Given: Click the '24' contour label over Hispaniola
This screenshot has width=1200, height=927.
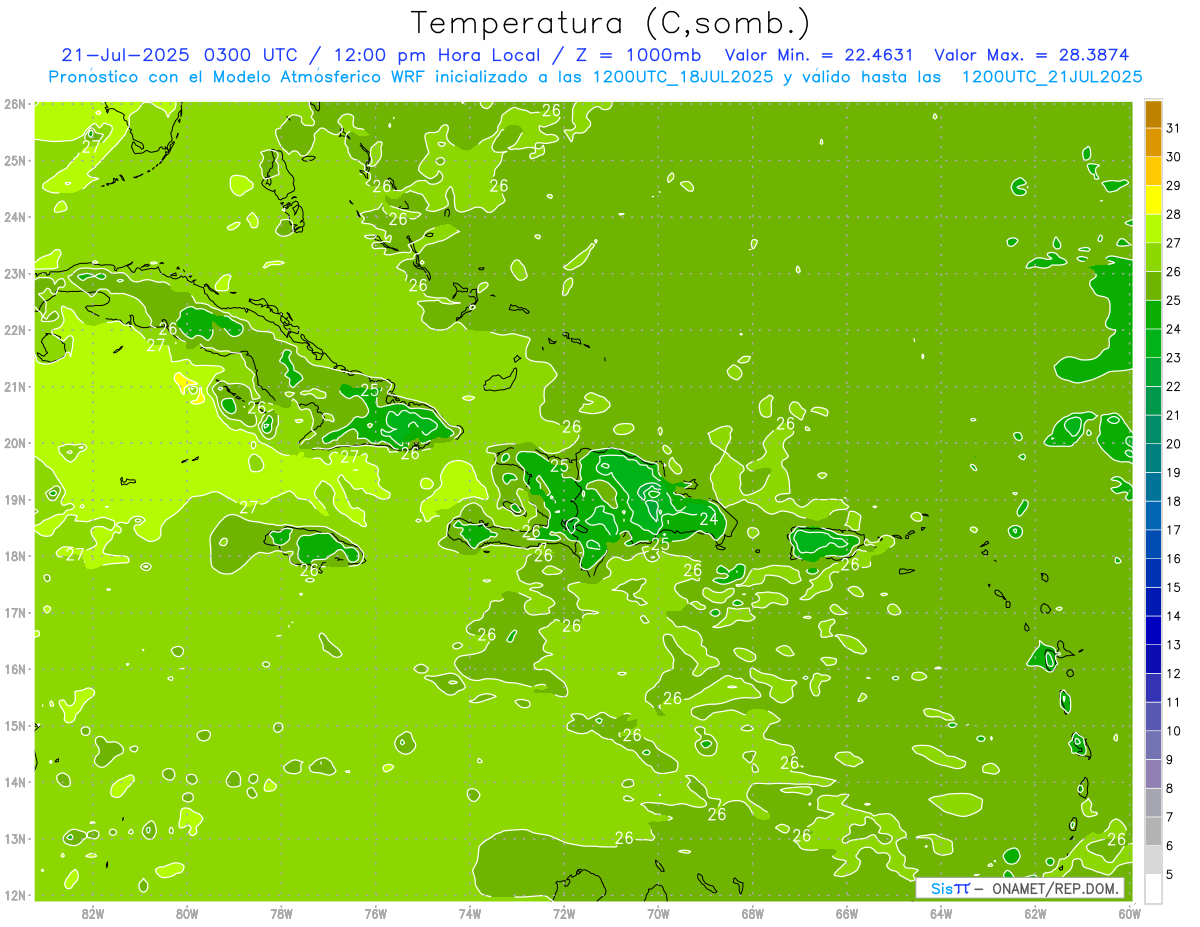Looking at the screenshot, I should click(x=709, y=519).
